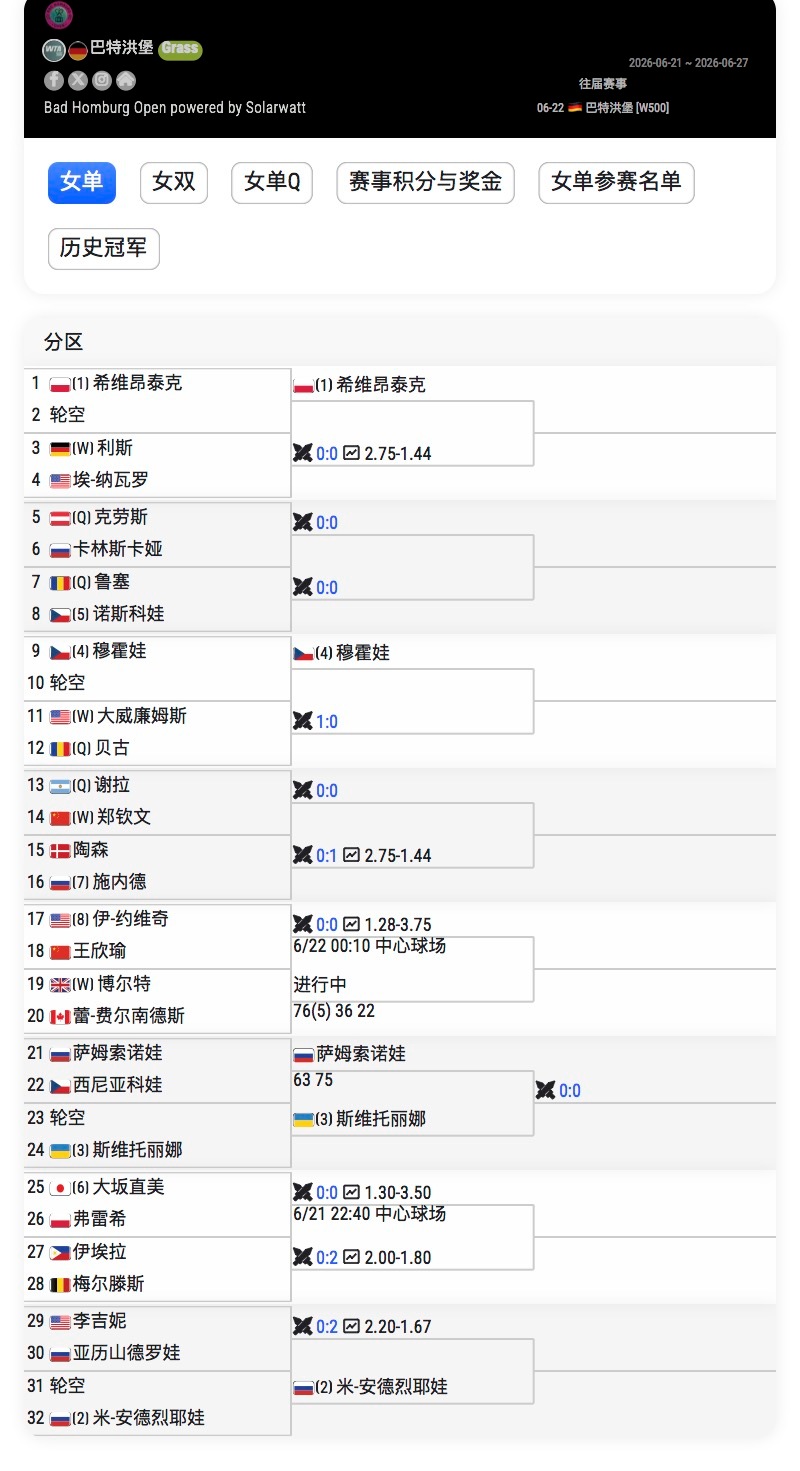800x1471 pixels.
Task: Open the Instagram social icon
Action: coord(102,81)
